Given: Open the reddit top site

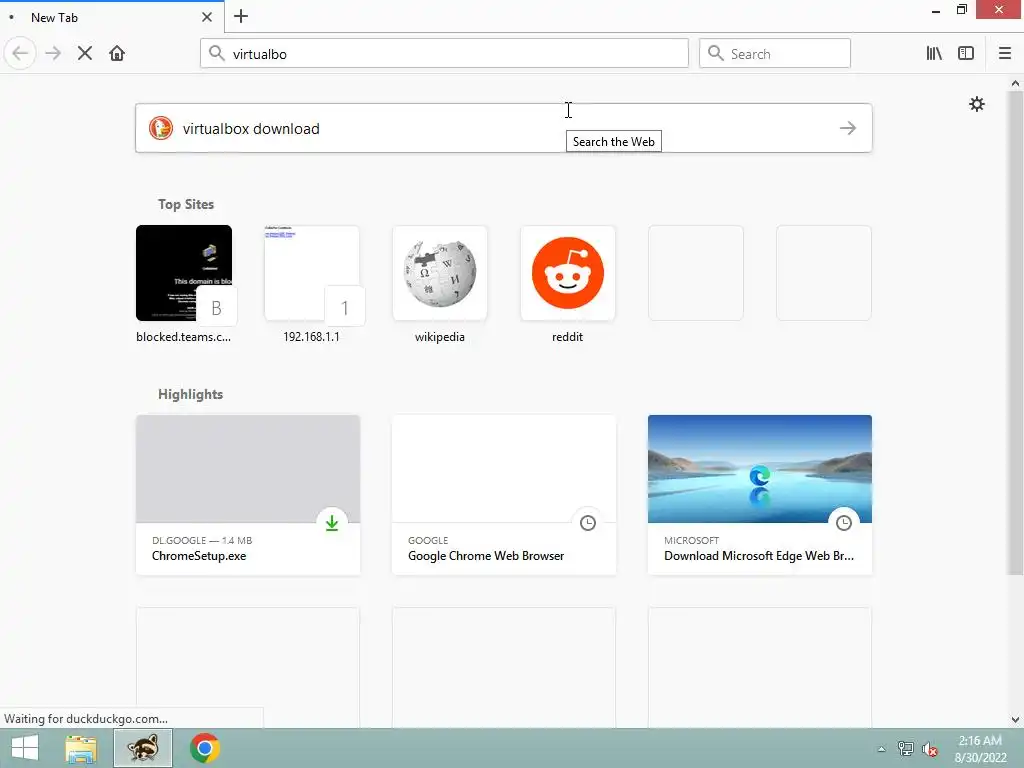Looking at the screenshot, I should (568, 283).
